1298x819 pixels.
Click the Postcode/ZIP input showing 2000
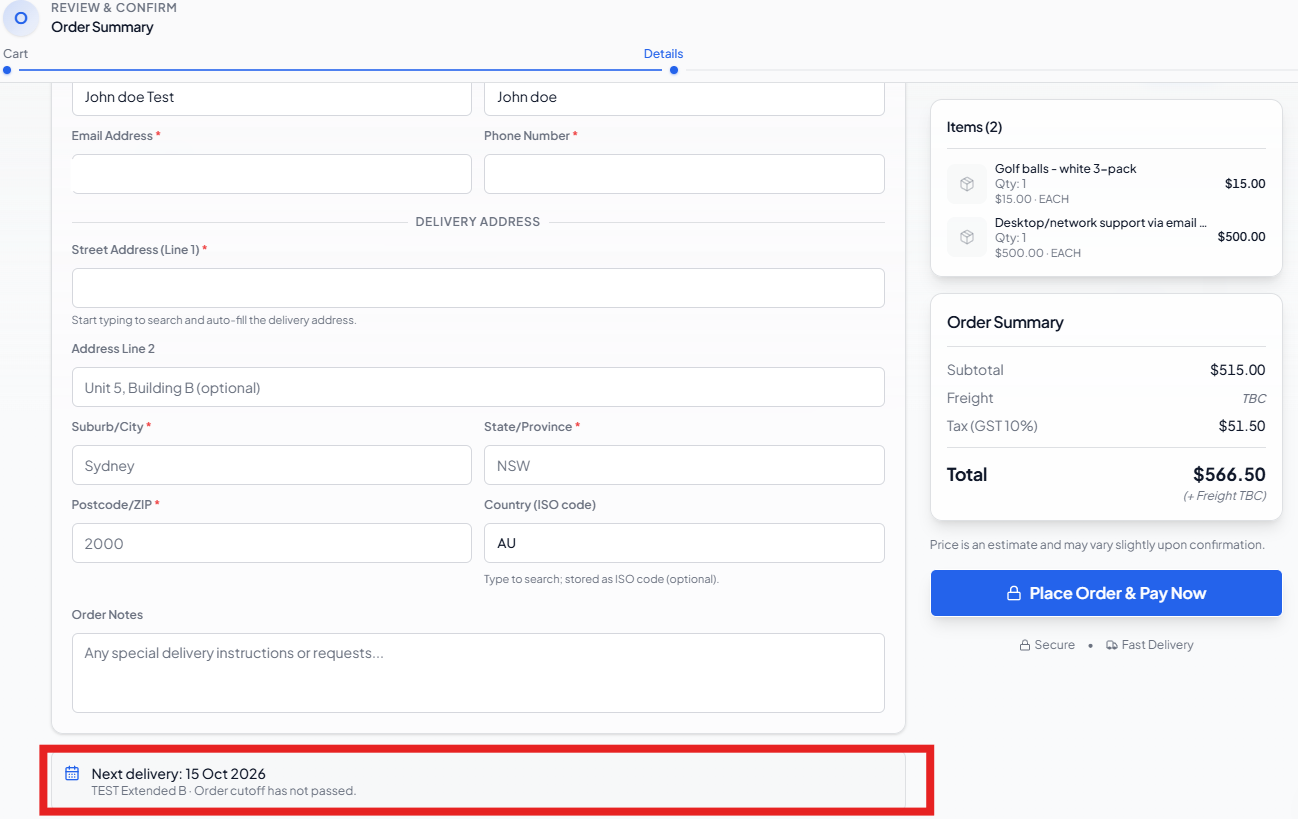272,543
